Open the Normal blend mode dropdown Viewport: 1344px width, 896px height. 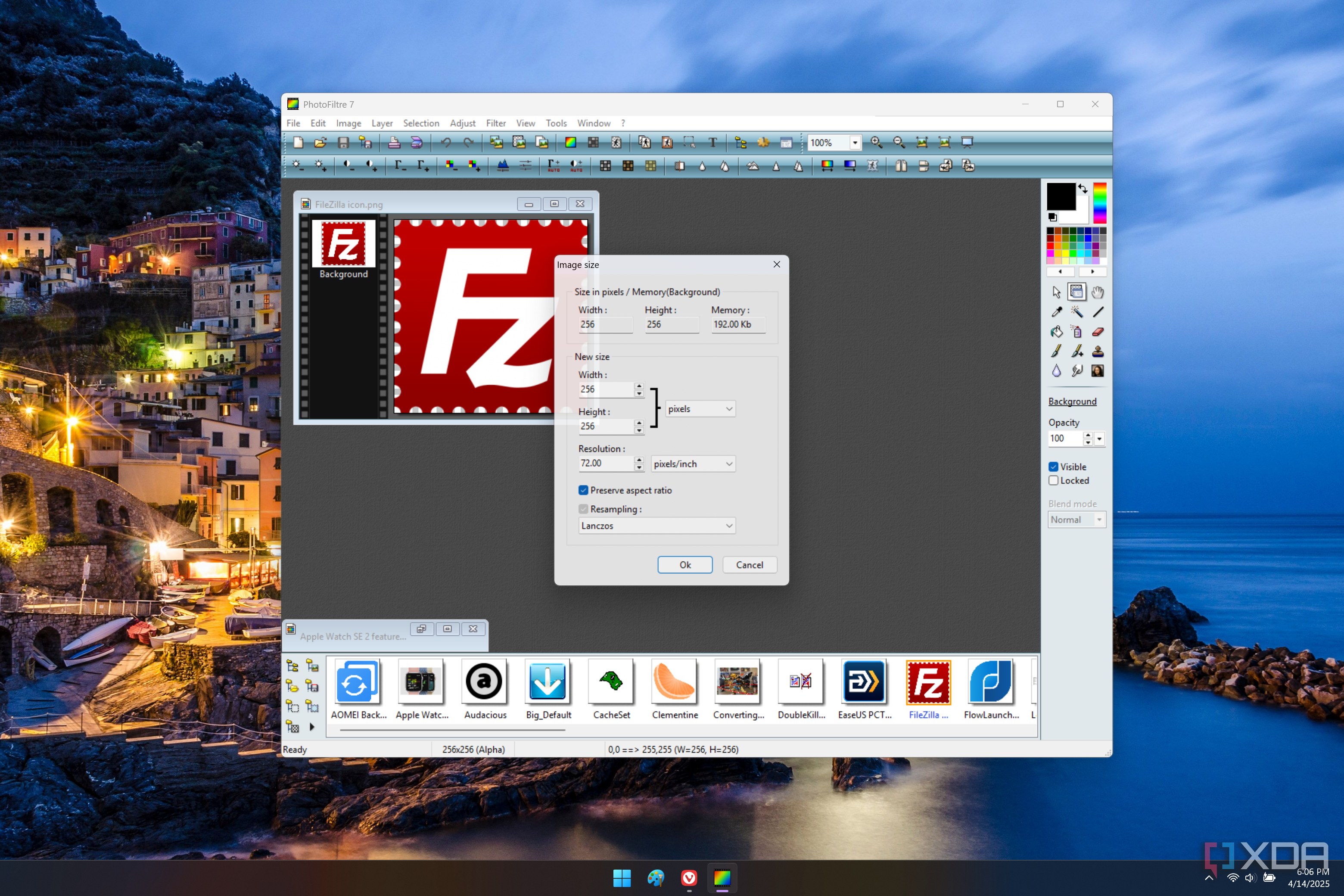click(1076, 520)
